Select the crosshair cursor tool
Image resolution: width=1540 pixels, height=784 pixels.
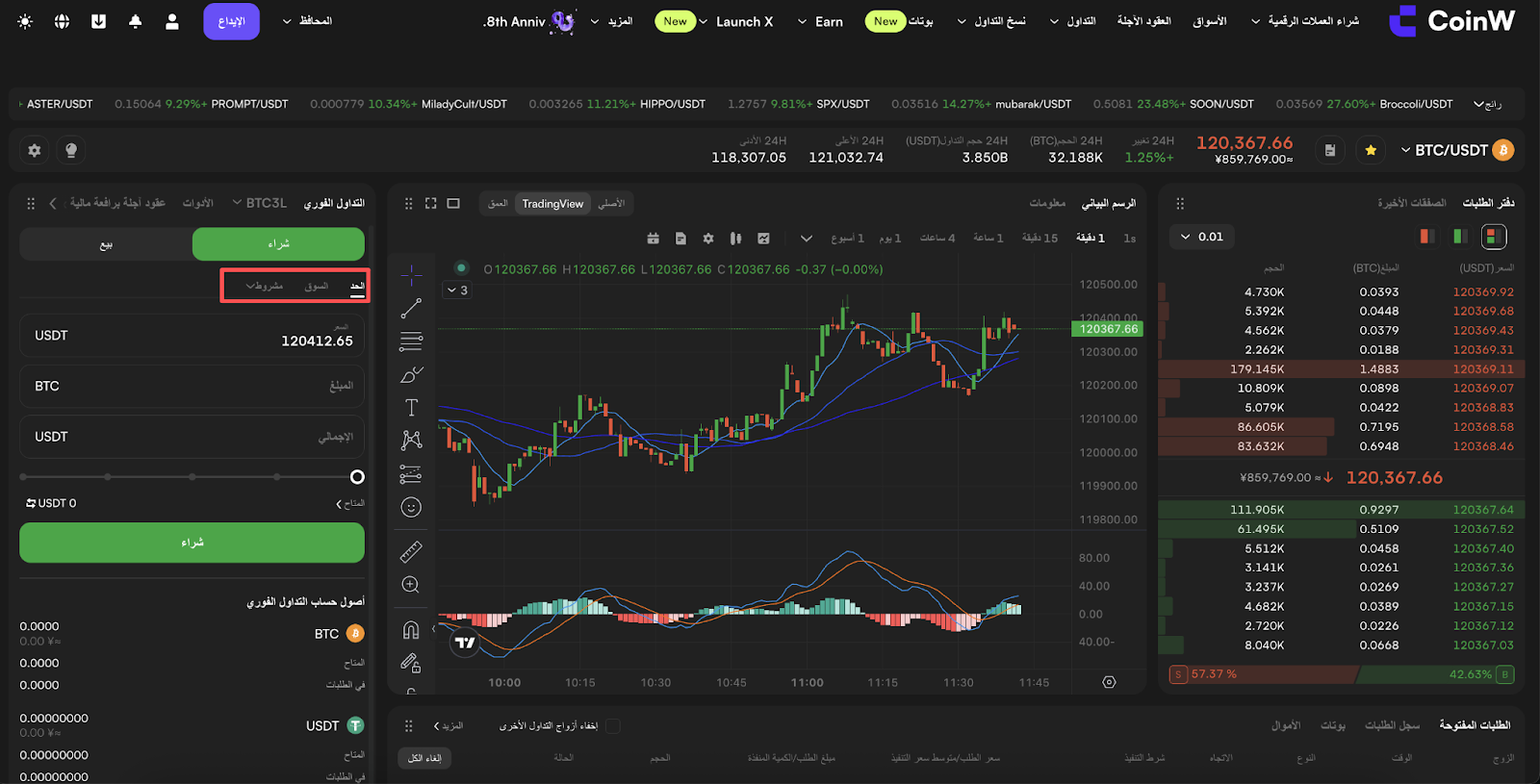pos(411,275)
